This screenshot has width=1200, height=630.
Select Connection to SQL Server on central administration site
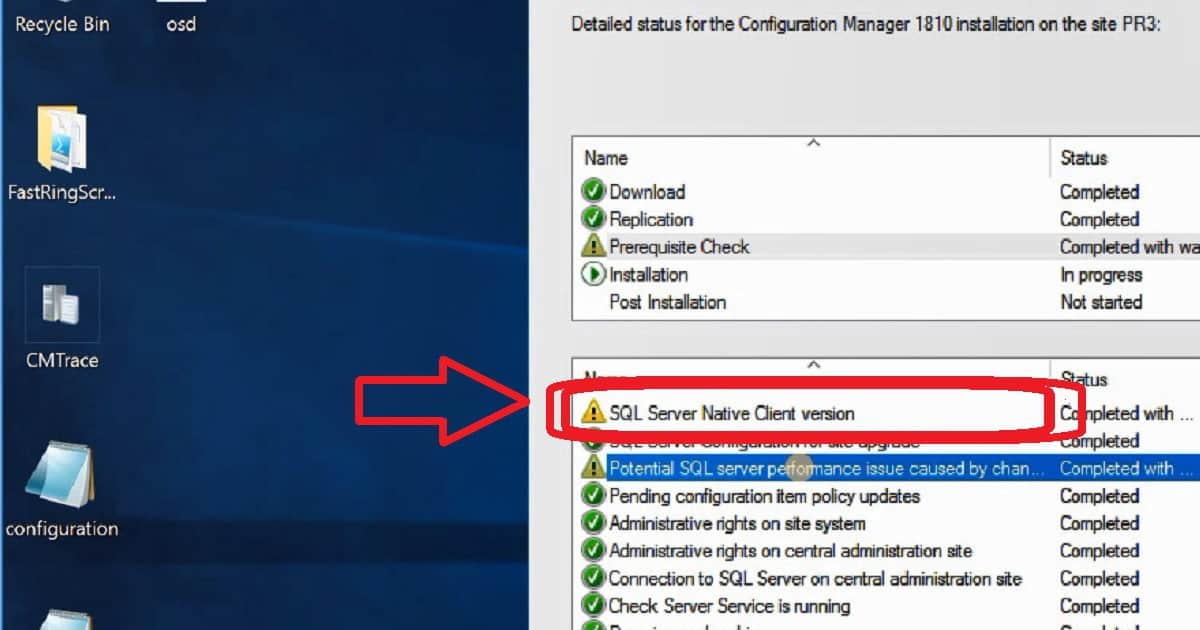886,578
